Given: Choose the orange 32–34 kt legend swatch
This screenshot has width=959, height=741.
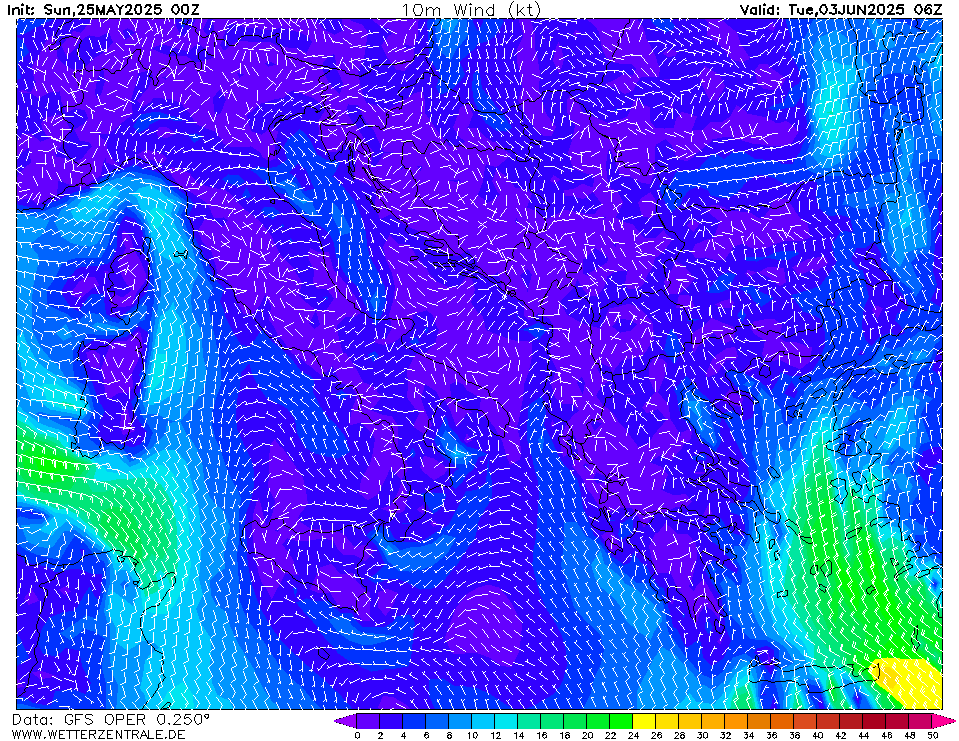Looking at the screenshot, I should click(x=736, y=721).
